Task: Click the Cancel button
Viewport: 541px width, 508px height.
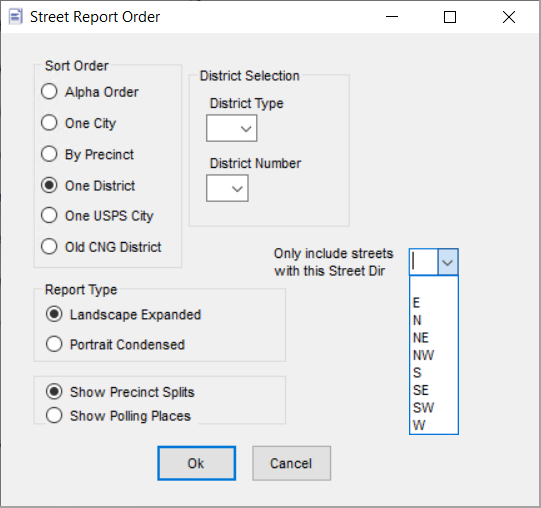Action: [292, 463]
